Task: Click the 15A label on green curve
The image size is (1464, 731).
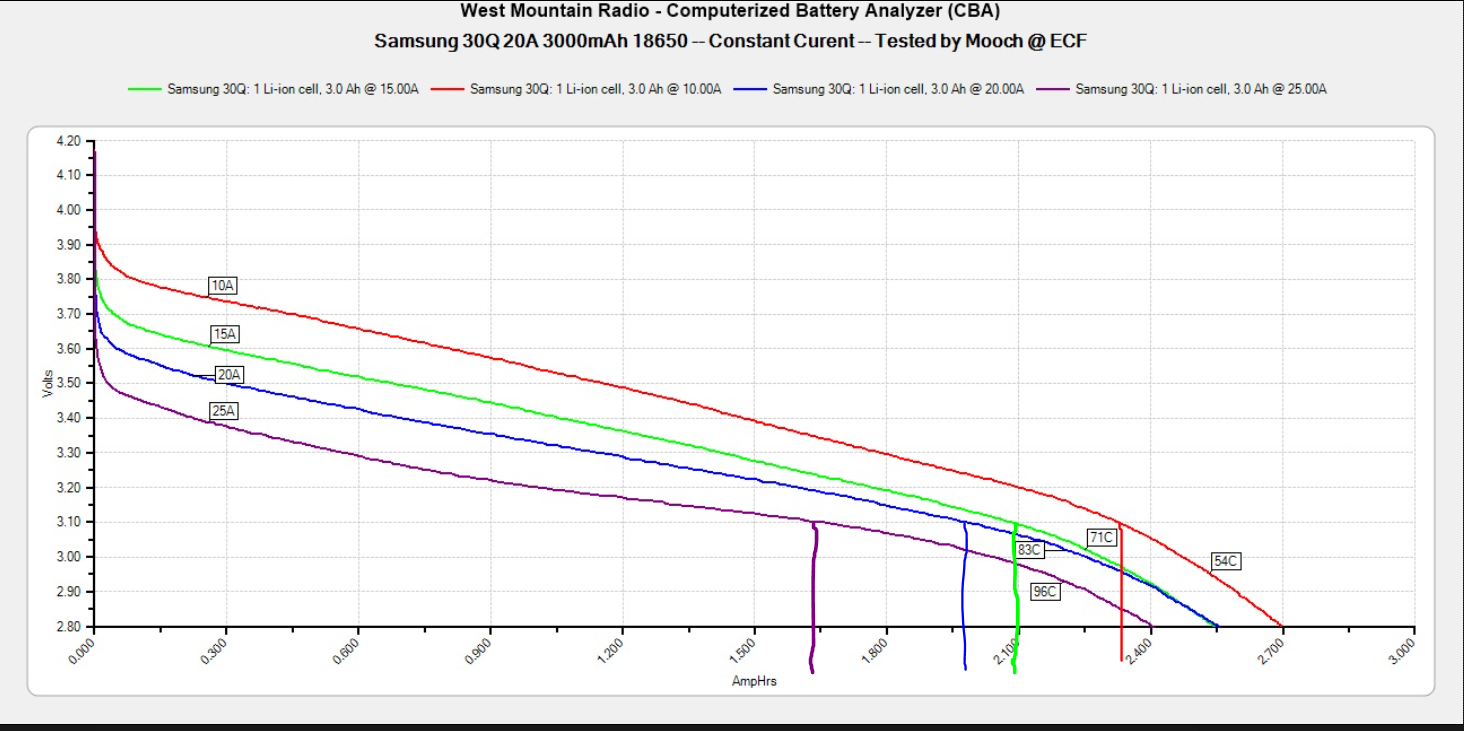Action: (x=225, y=334)
